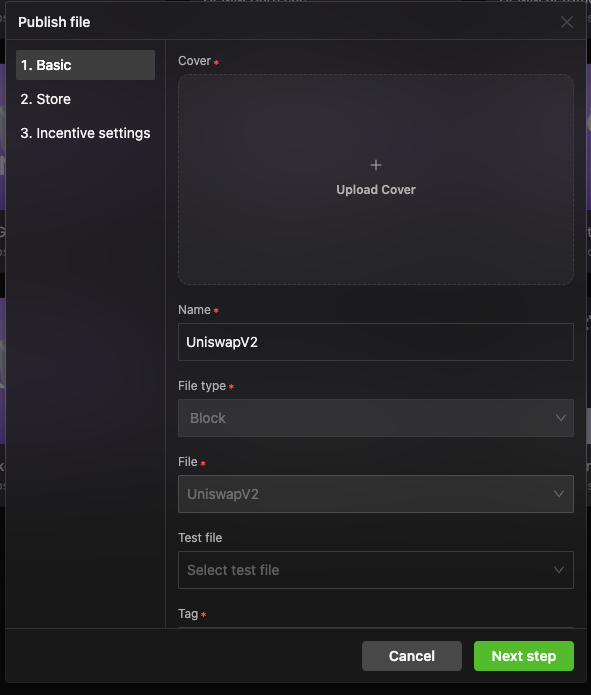
Task: Click the Tag field label
Action: point(188,614)
